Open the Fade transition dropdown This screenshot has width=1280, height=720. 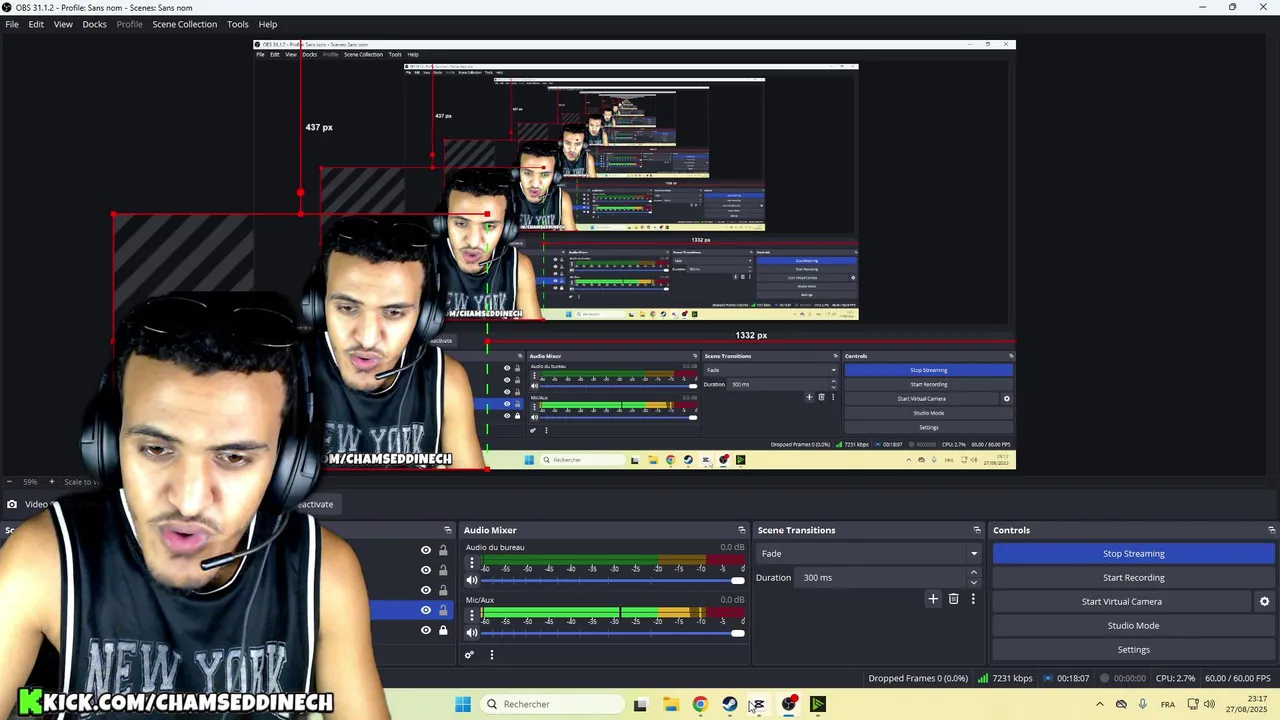tap(869, 554)
